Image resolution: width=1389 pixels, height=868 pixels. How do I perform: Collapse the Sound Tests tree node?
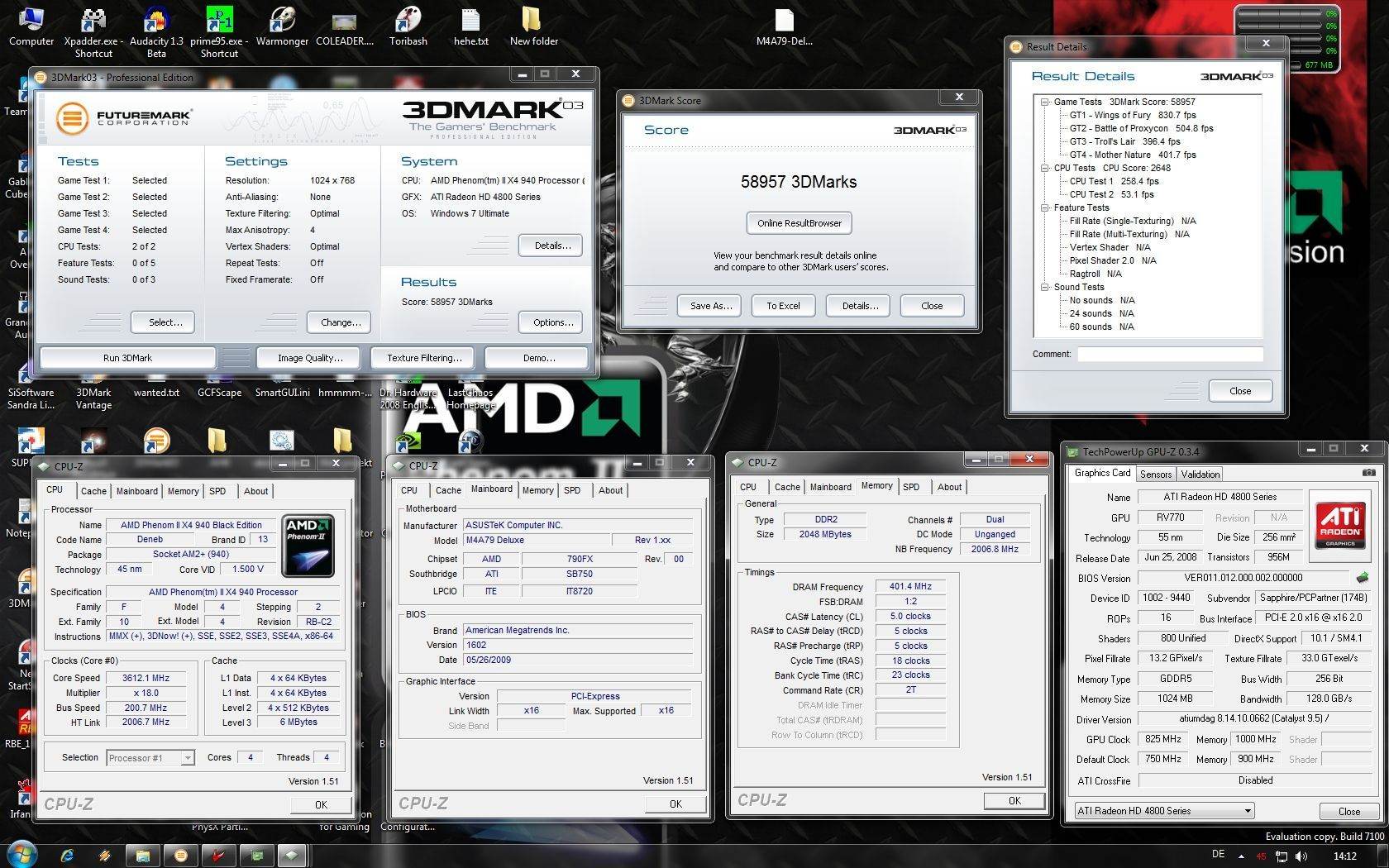pyautogui.click(x=1045, y=287)
